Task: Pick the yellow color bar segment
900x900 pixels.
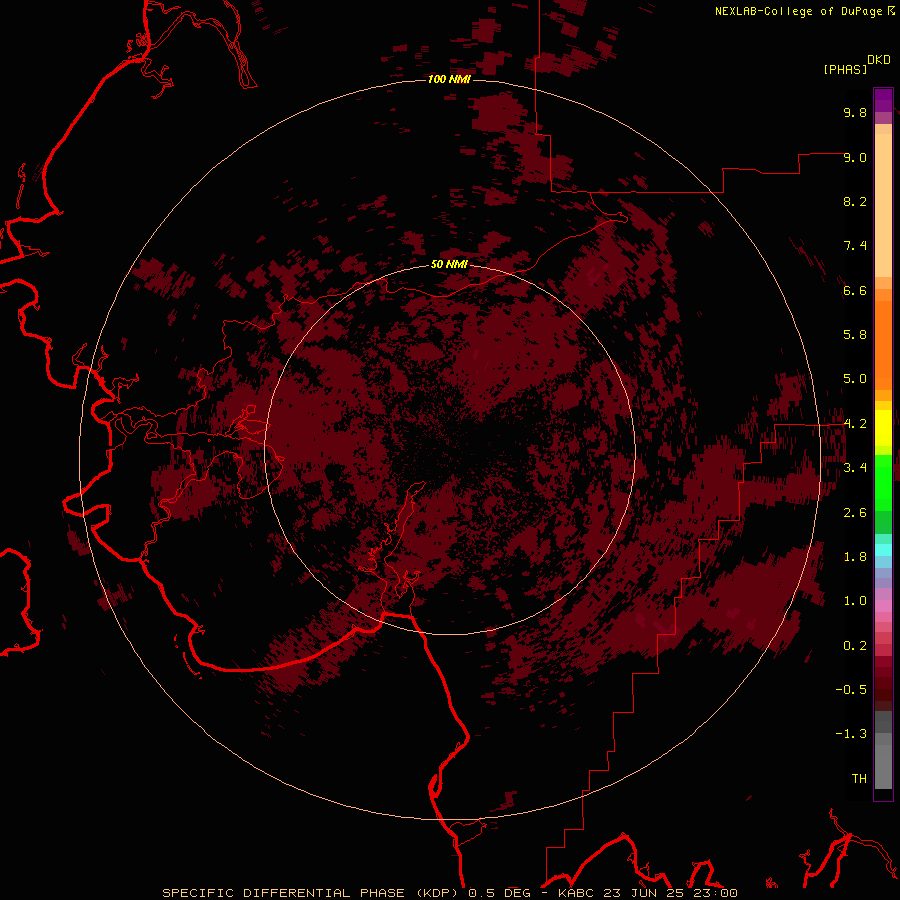Action: click(x=883, y=428)
